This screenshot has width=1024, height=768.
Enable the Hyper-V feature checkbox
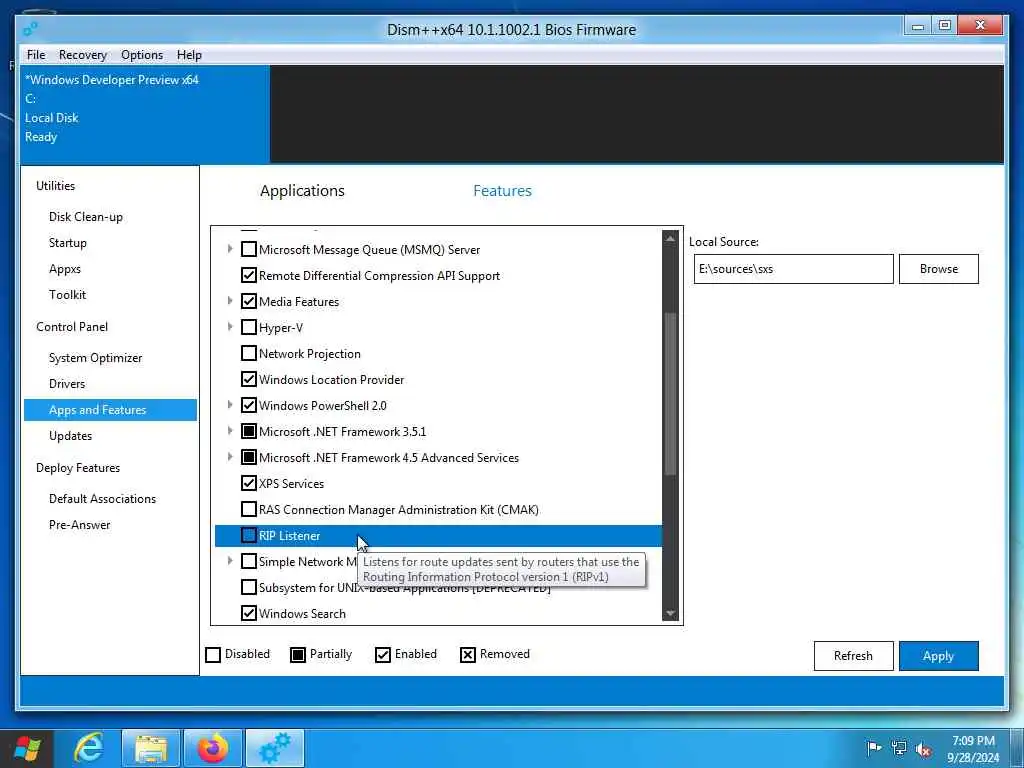point(248,327)
